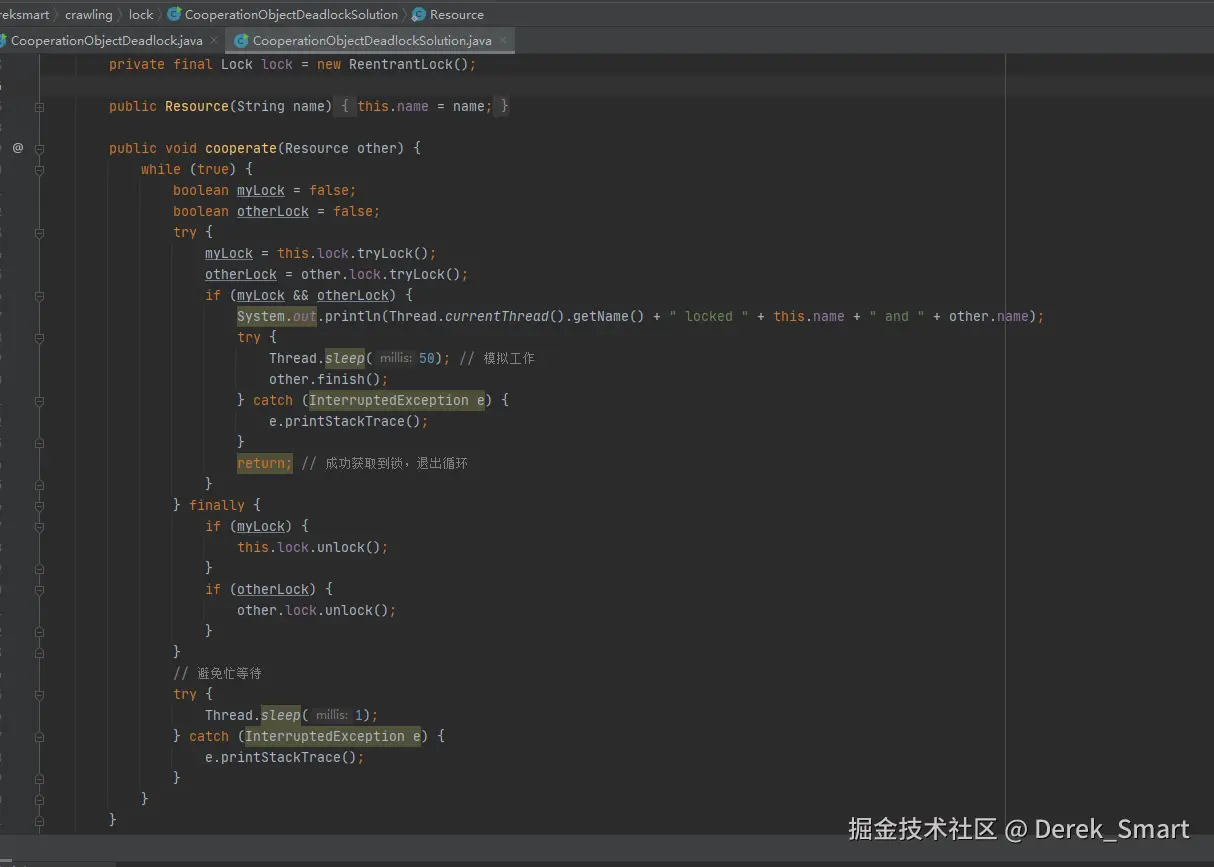Click System.out in the println statement

pos(277,316)
